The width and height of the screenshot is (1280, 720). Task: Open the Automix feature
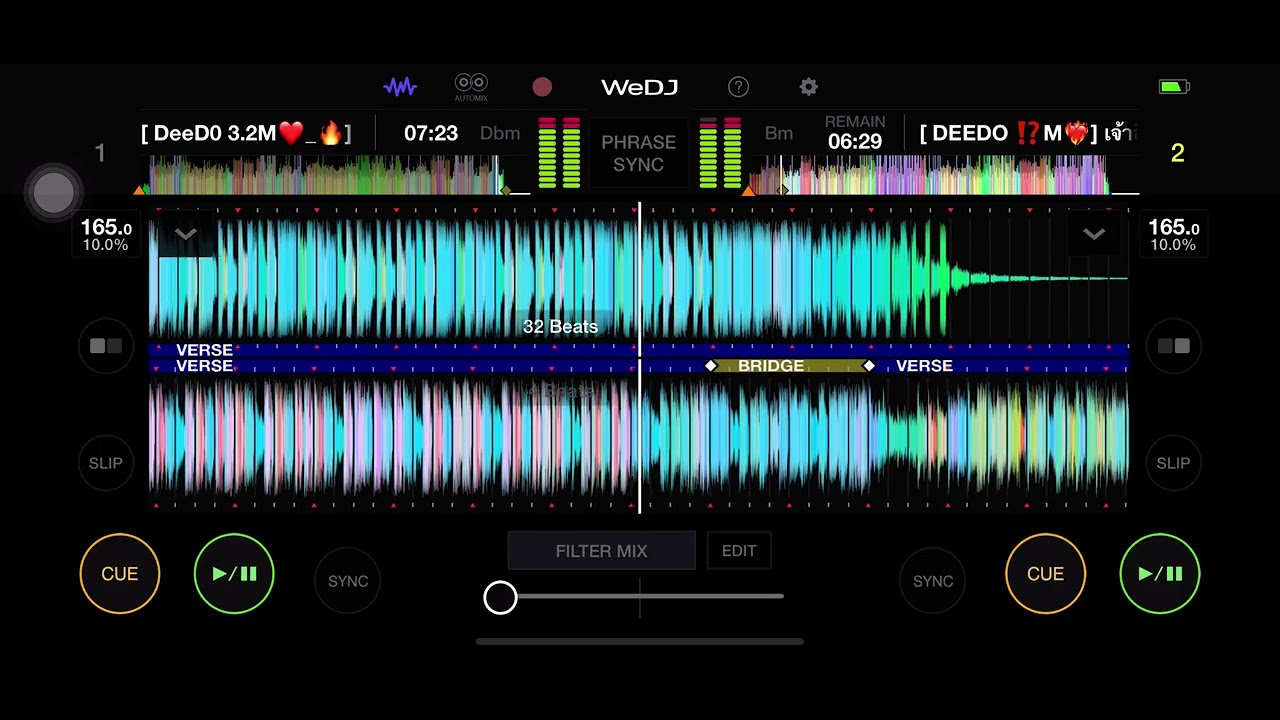point(471,87)
